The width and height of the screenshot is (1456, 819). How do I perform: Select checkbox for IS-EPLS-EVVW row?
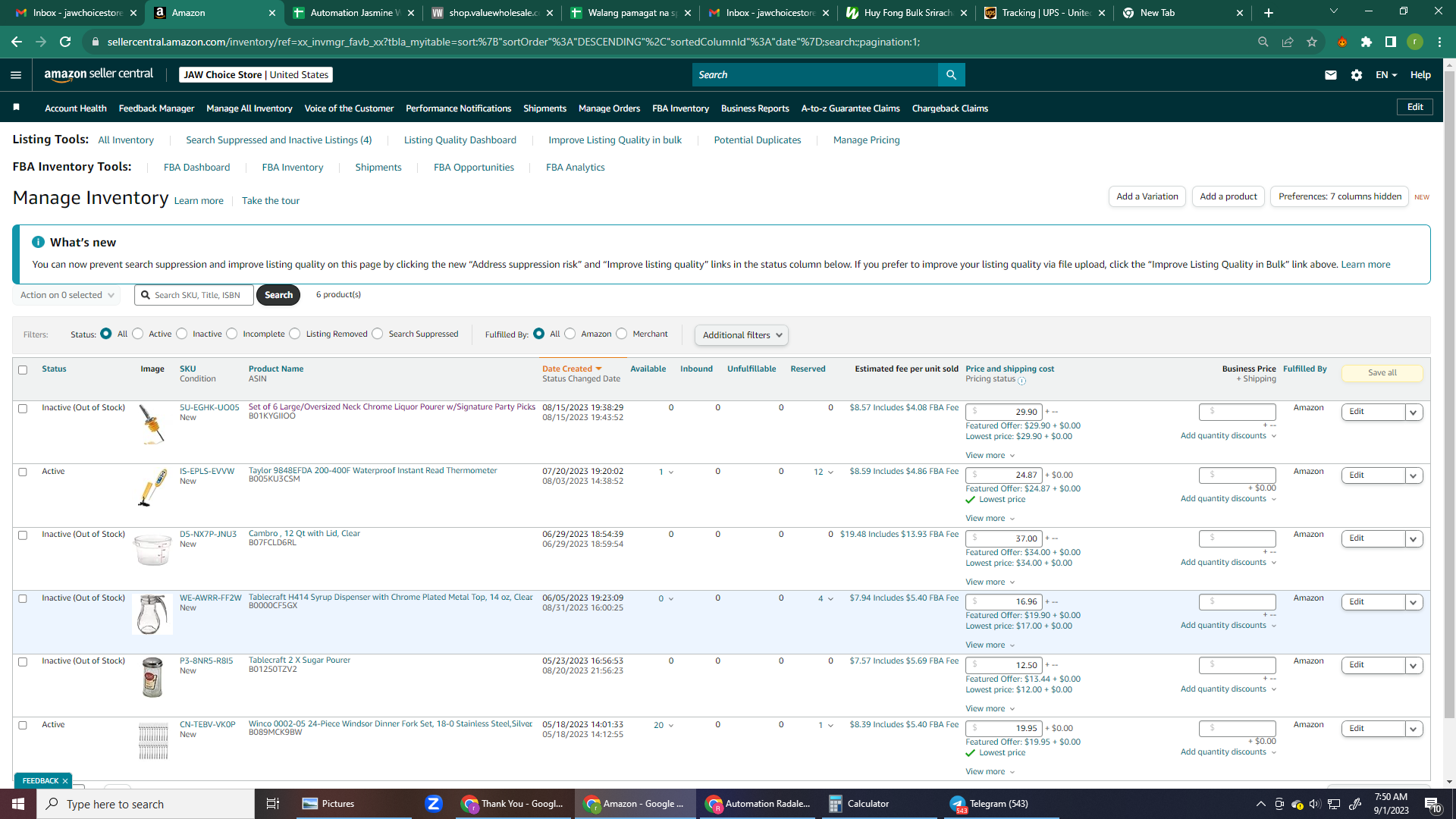[23, 472]
